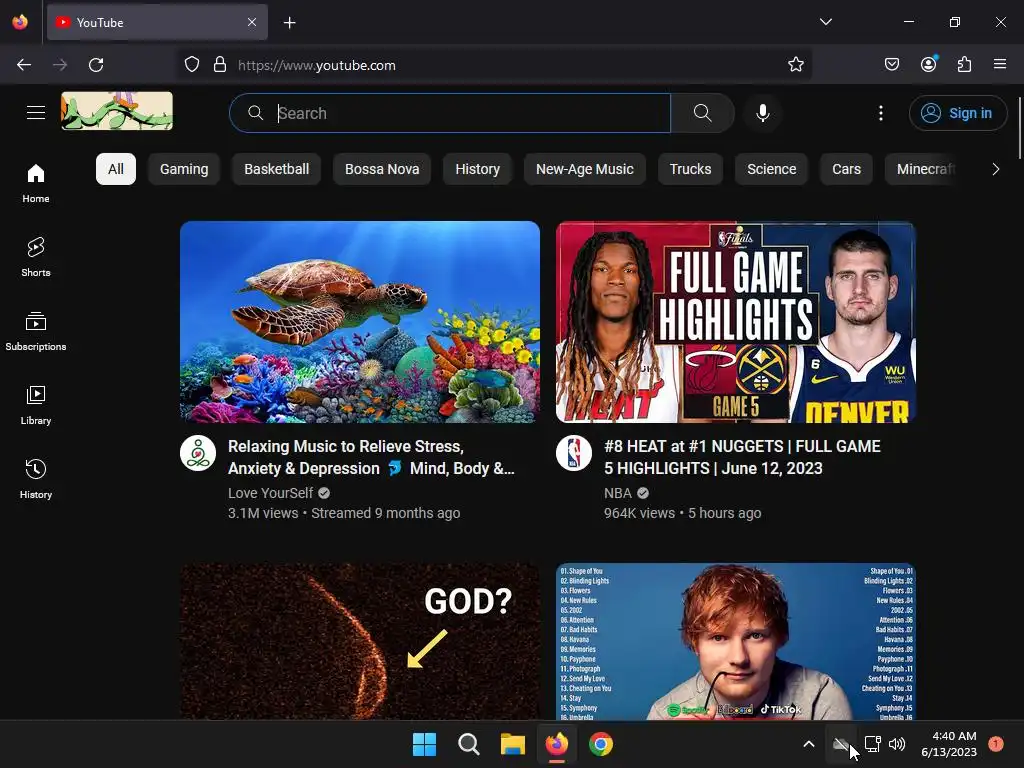Screen dimensions: 1024x768
Task: Open the Ed Sheeran playlist thumbnail
Action: [736, 641]
